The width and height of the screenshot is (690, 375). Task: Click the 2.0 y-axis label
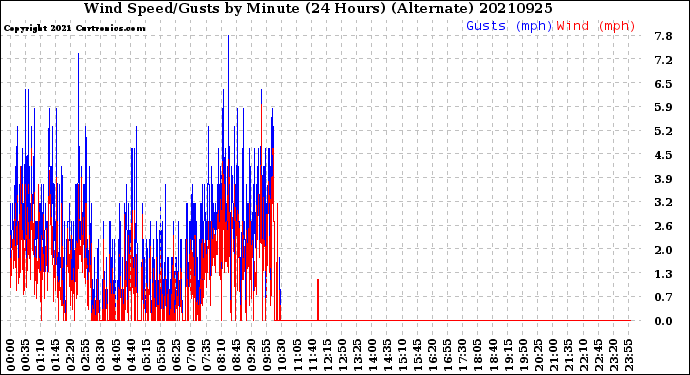(663, 250)
